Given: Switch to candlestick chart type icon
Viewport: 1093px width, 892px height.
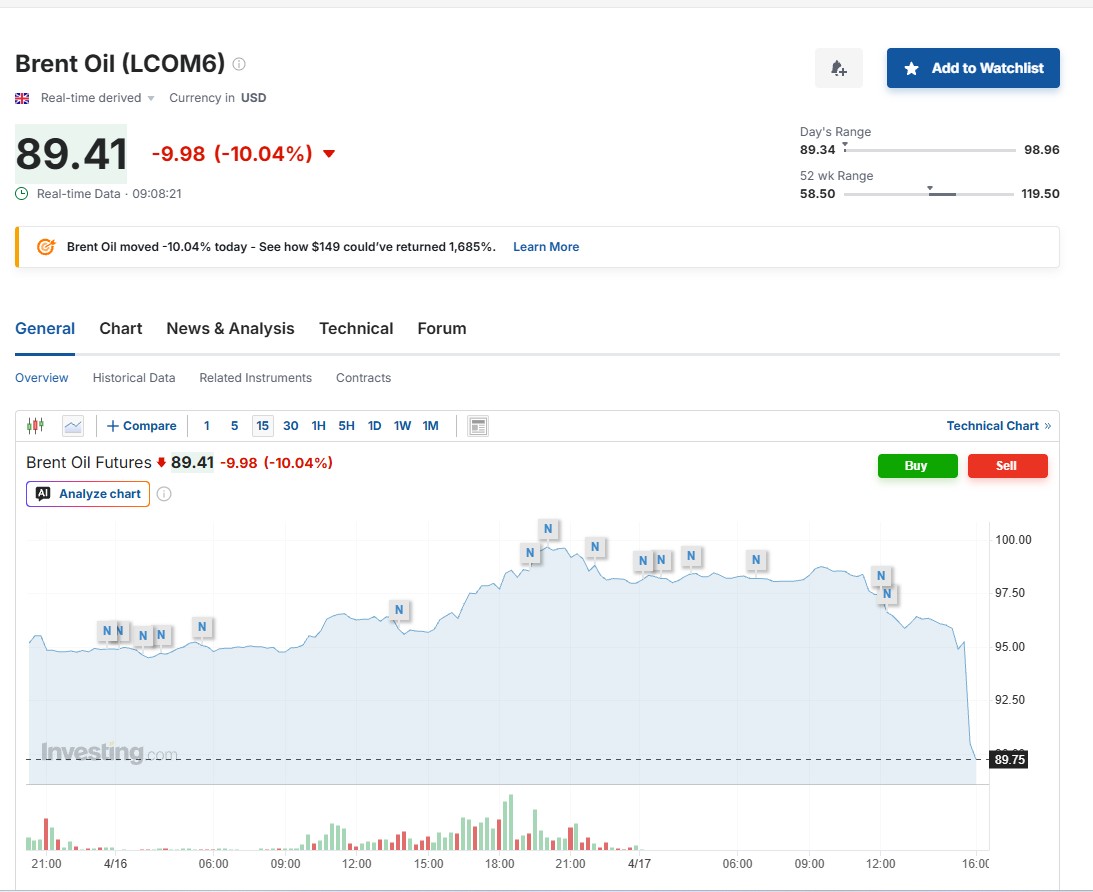Looking at the screenshot, I should tap(36, 426).
